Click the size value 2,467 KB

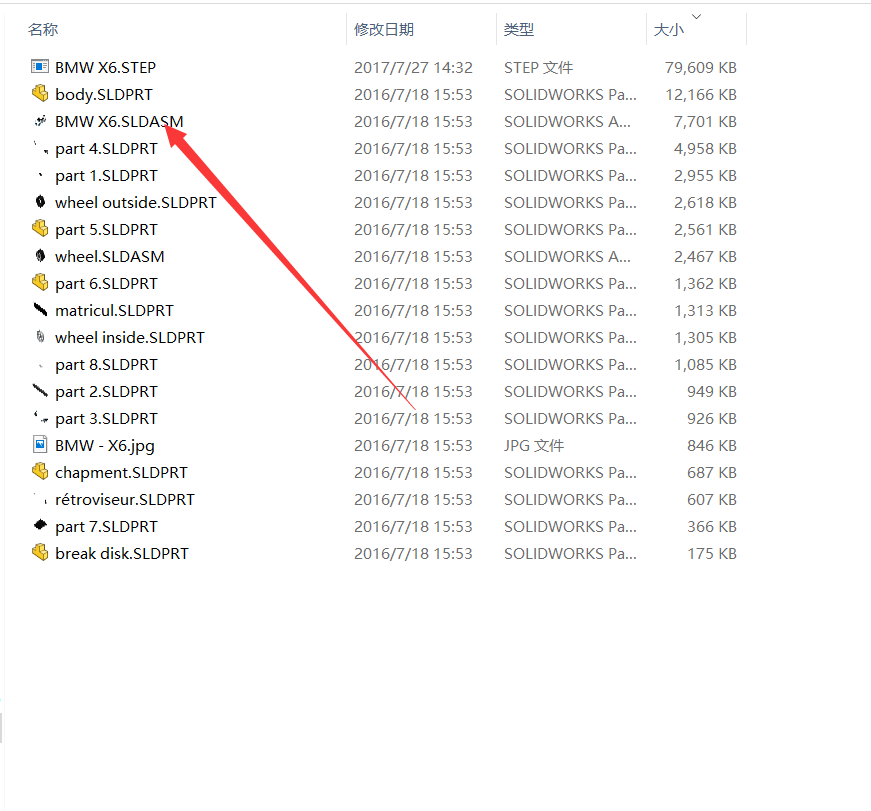point(705,257)
